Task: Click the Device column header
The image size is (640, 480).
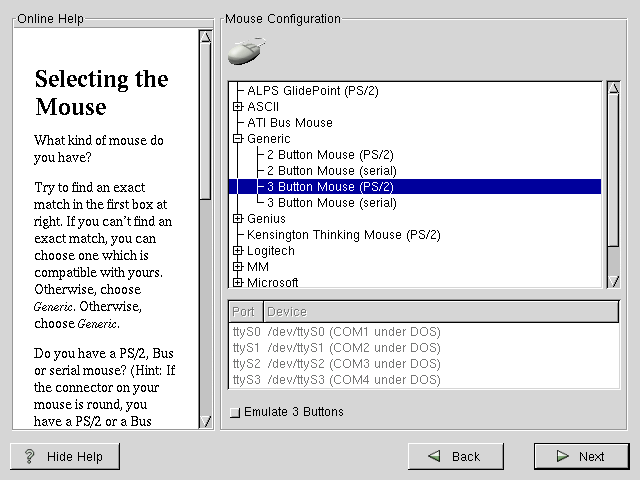Action: tap(440, 312)
